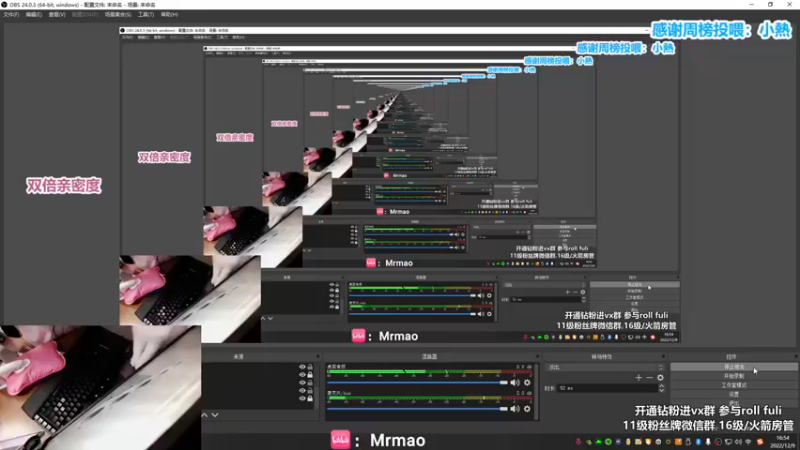Adjust the 麦克风/Aux volume slider
The image size is (800, 450).
click(417, 409)
